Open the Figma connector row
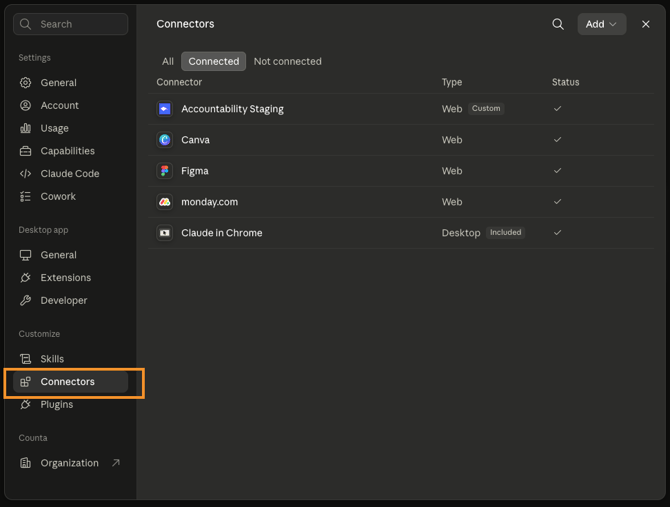This screenshot has width=670, height=507. 401,171
